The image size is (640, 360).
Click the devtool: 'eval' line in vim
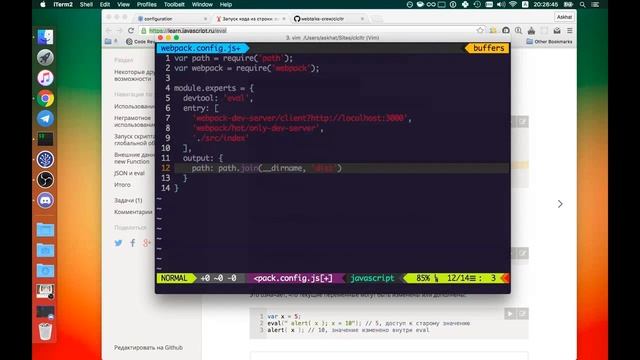point(218,98)
